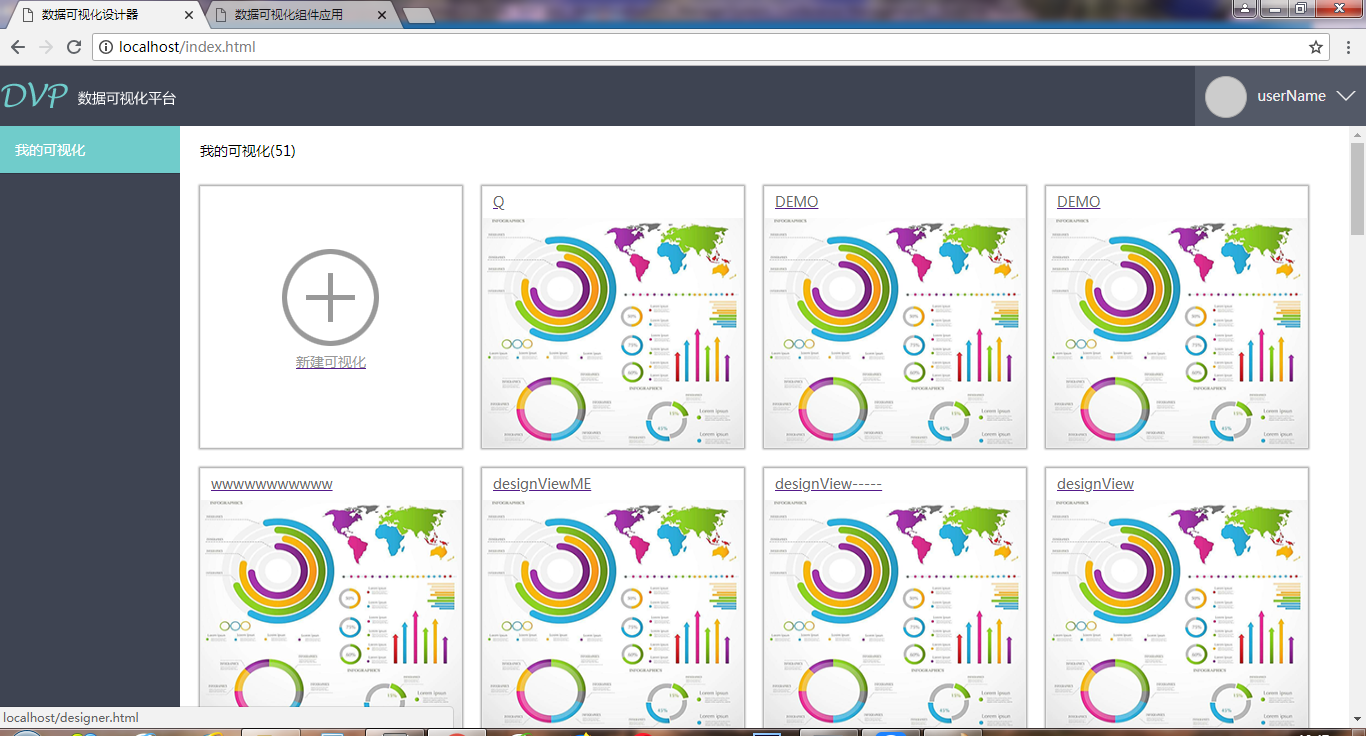Select the Q card infographic thumbnail
1366x736 pixels.
pyautogui.click(x=613, y=332)
